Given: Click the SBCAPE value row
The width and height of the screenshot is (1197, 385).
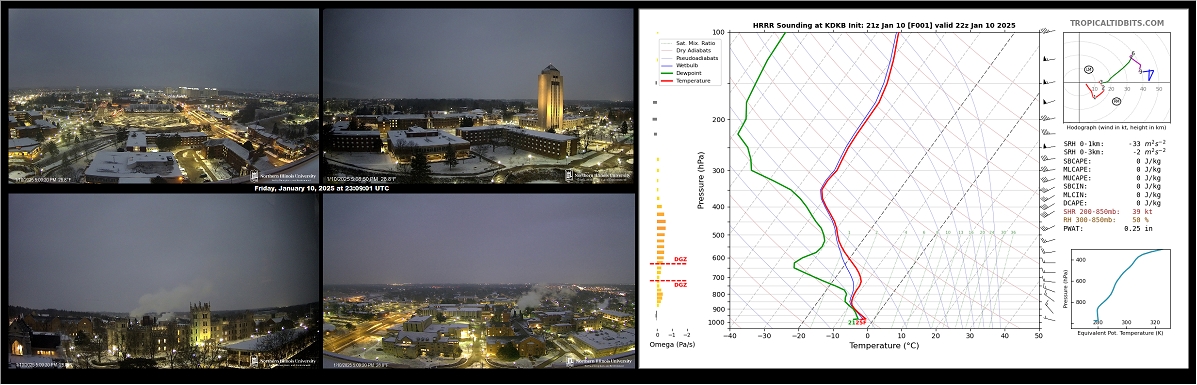Looking at the screenshot, I should point(1112,160).
